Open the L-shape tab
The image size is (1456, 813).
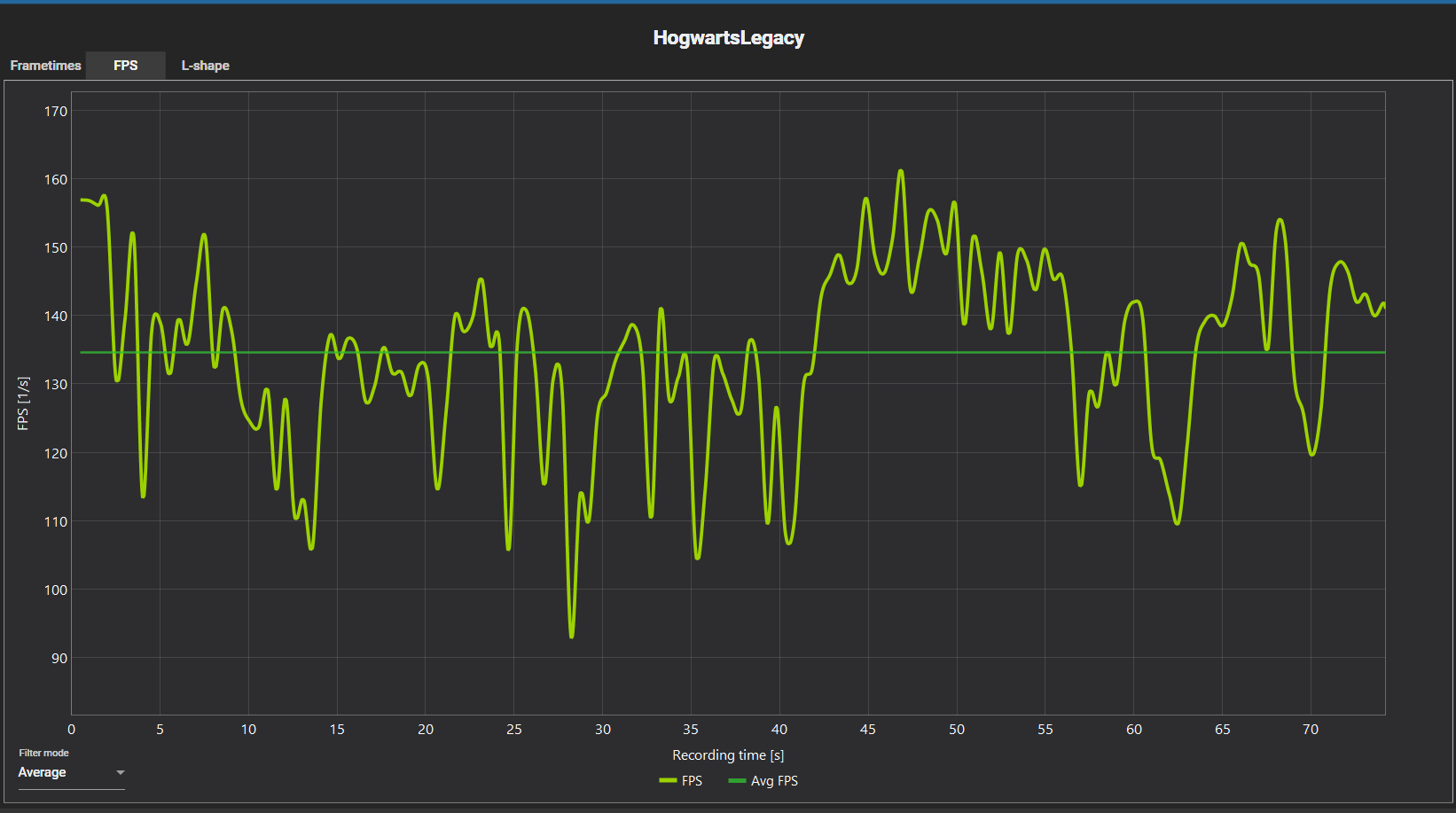206,66
